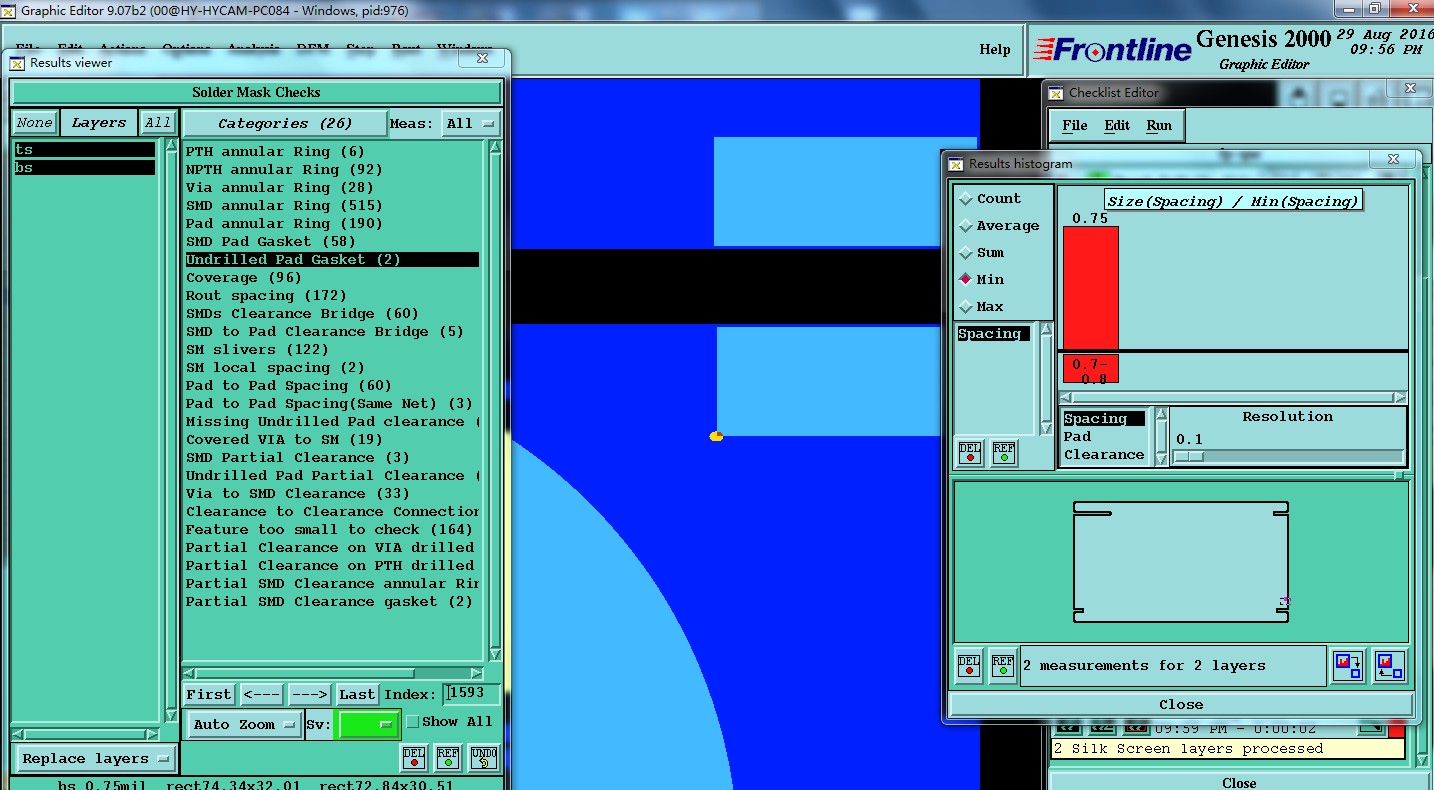Click the board outline preview in histogram
Image resolution: width=1434 pixels, height=790 pixels.
tap(1181, 562)
